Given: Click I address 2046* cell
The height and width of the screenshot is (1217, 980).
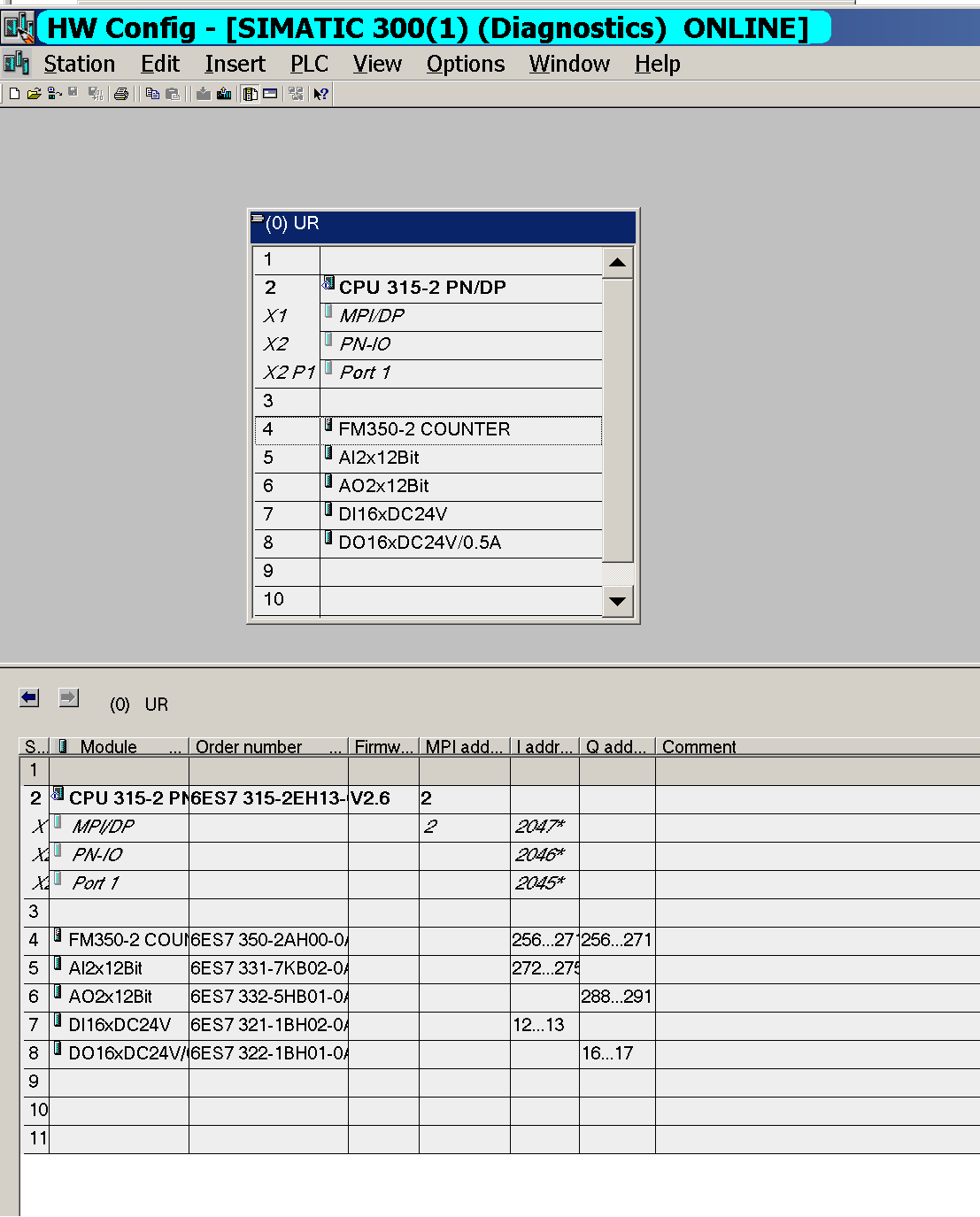Looking at the screenshot, I should 544,855.
